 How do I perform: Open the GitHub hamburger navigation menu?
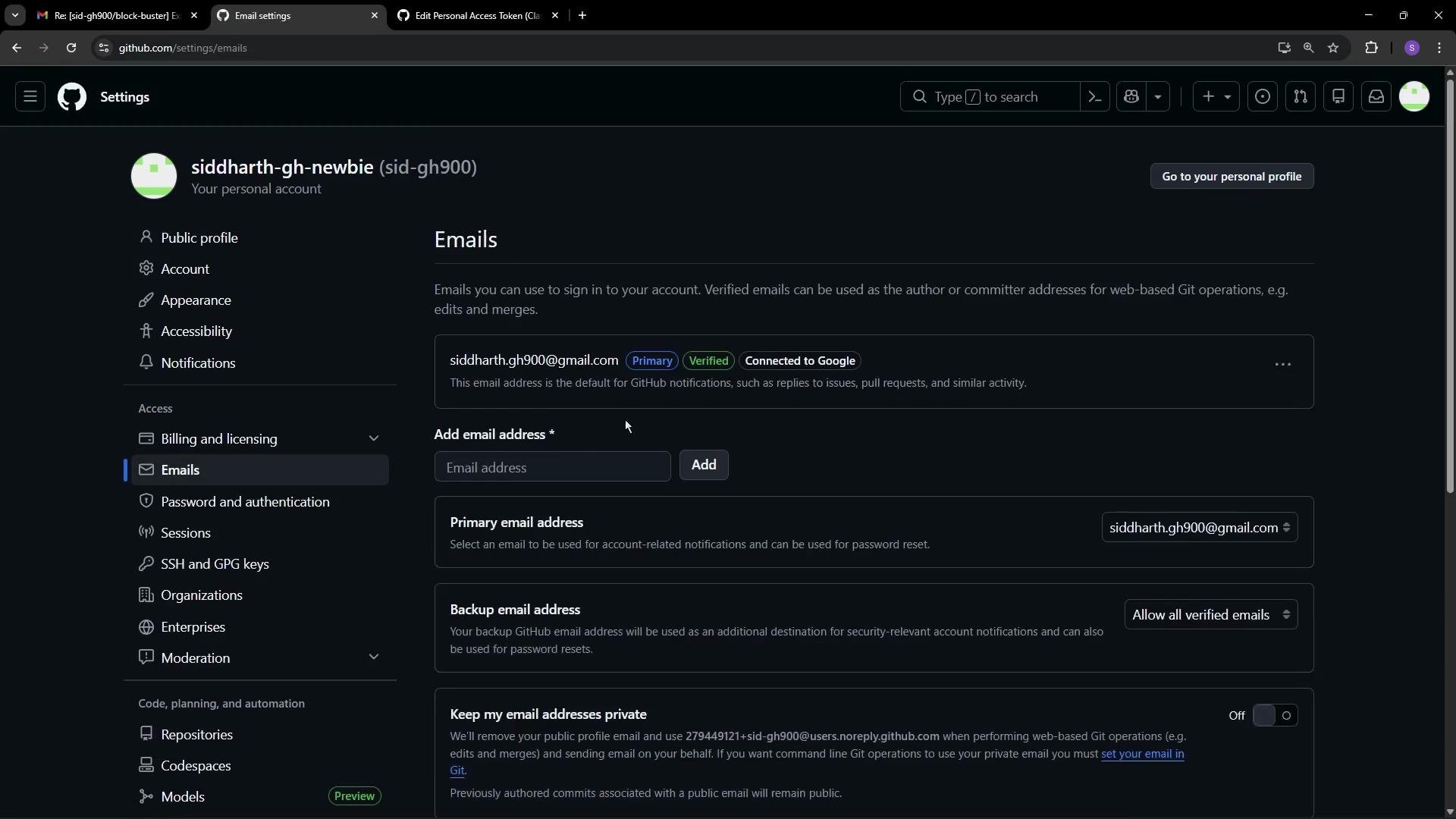click(30, 97)
